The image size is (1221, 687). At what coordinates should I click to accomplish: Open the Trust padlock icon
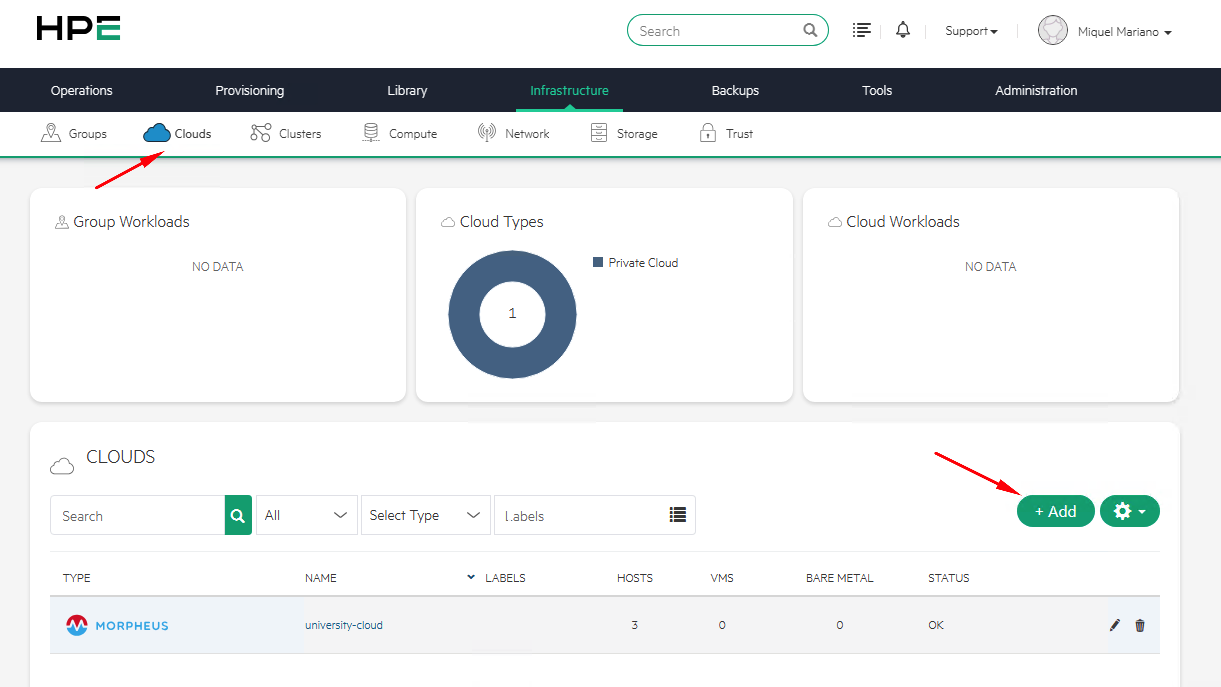click(708, 133)
